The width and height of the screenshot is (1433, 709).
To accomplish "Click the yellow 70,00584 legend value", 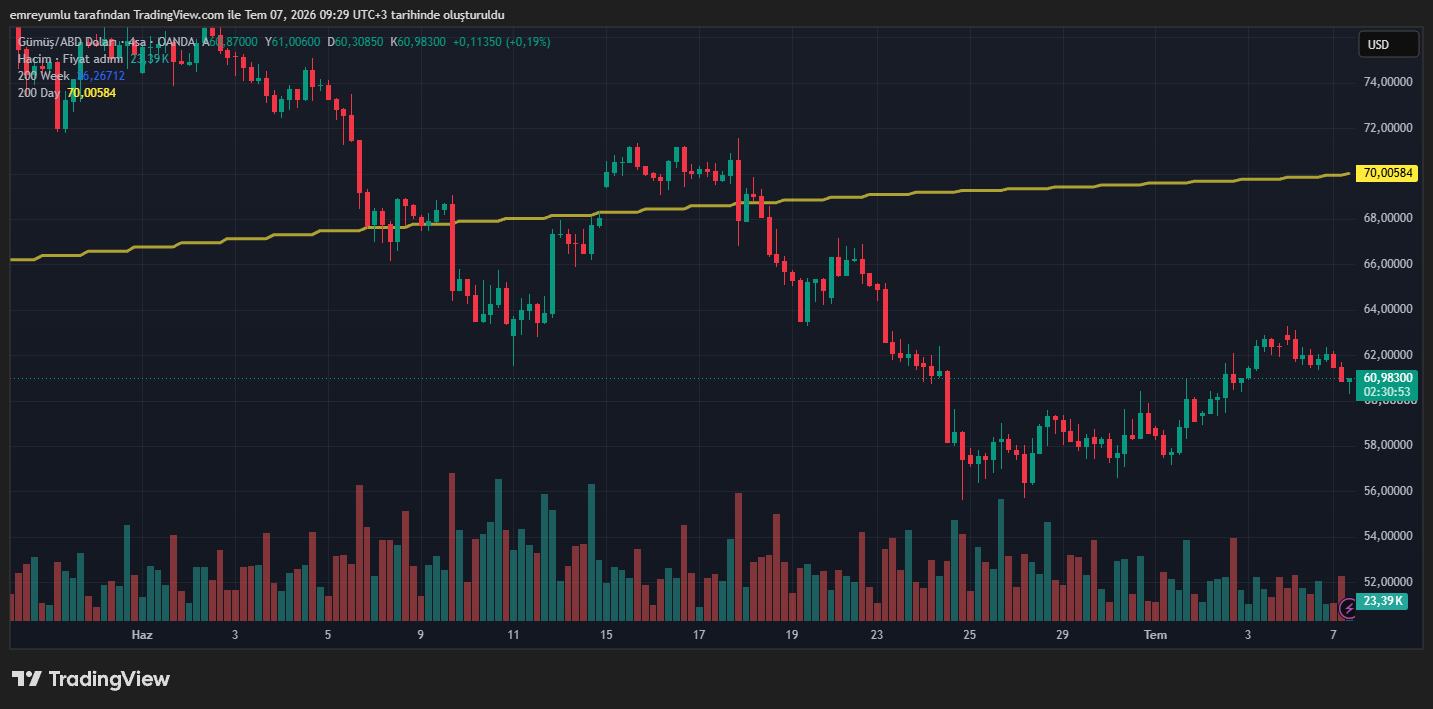I will tap(92, 93).
